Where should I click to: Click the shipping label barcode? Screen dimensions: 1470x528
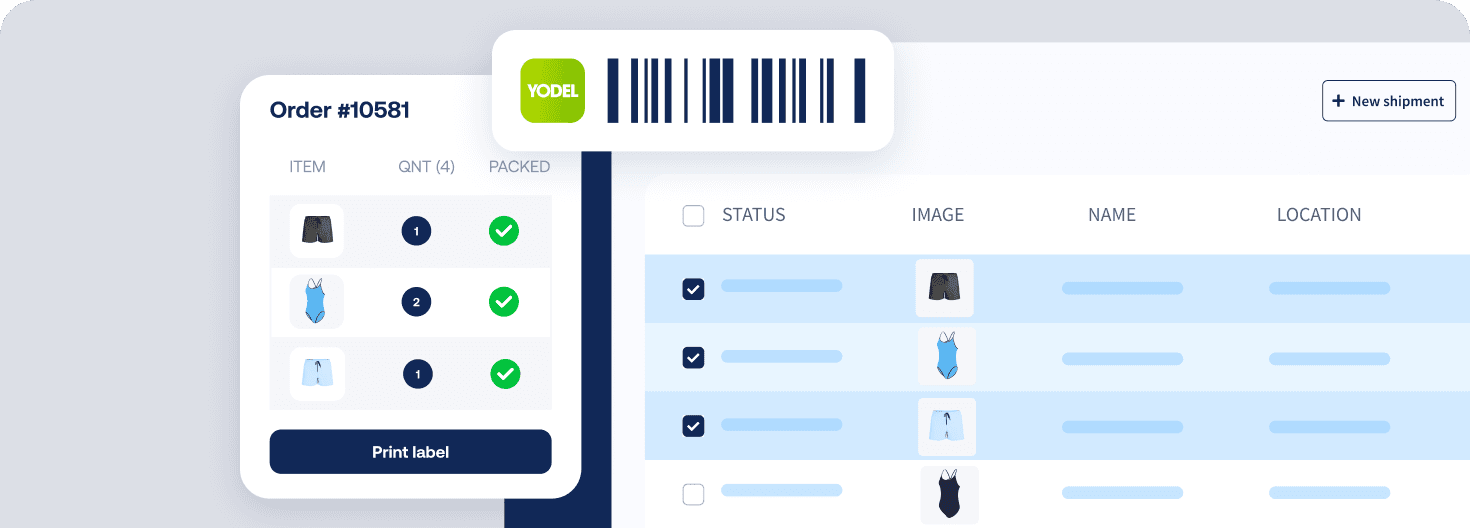[x=737, y=91]
